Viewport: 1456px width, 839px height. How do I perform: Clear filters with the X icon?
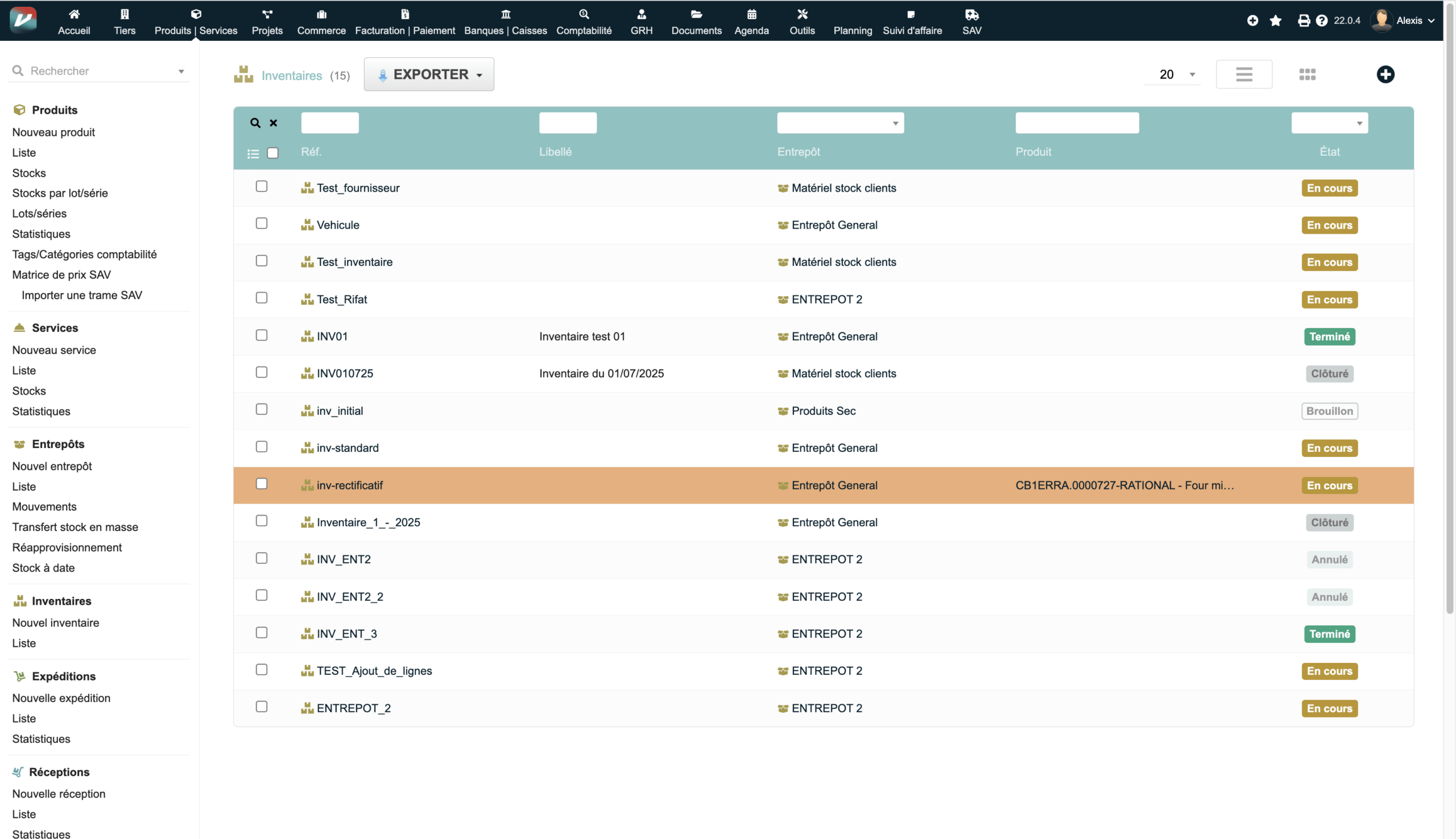coord(273,123)
